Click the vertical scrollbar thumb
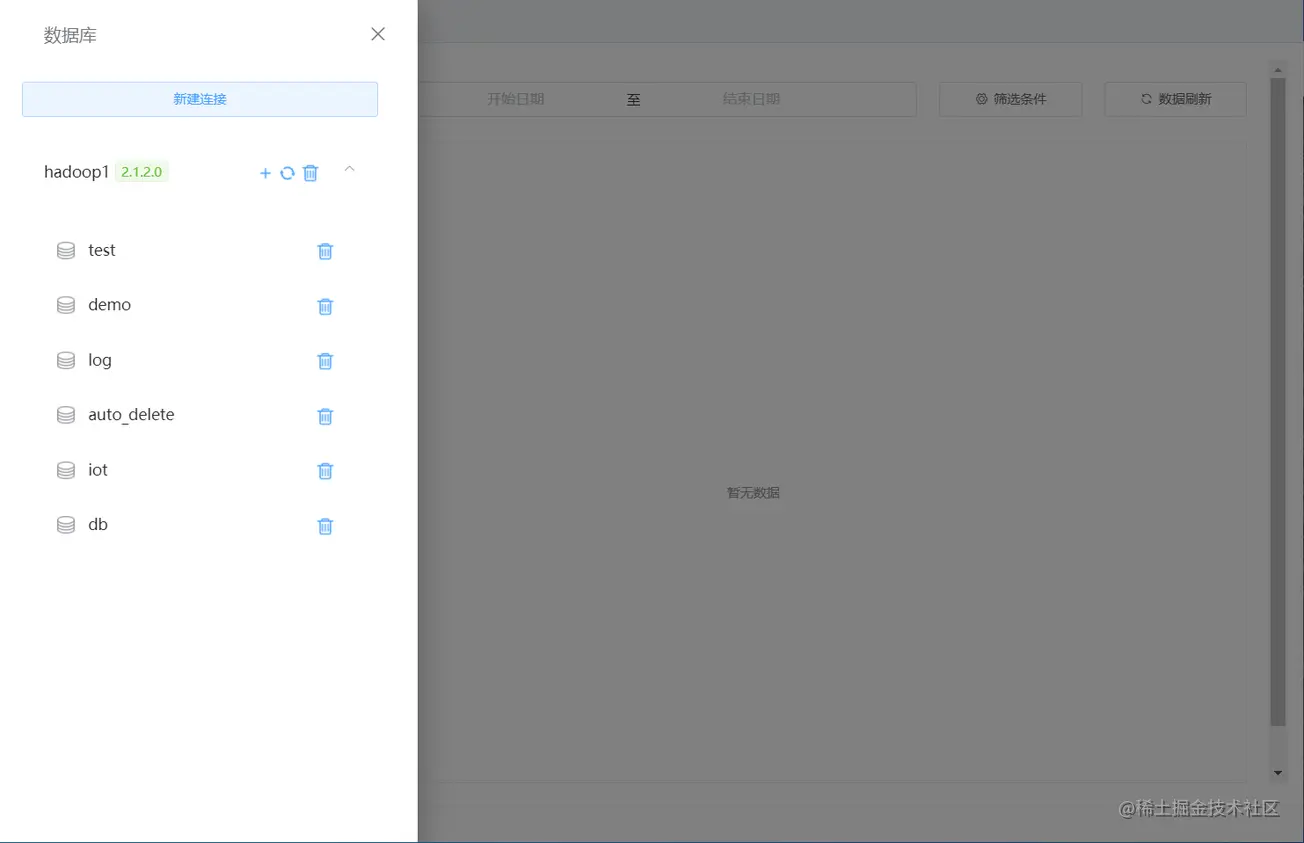Viewport: 1304px width, 843px height. [x=1277, y=402]
